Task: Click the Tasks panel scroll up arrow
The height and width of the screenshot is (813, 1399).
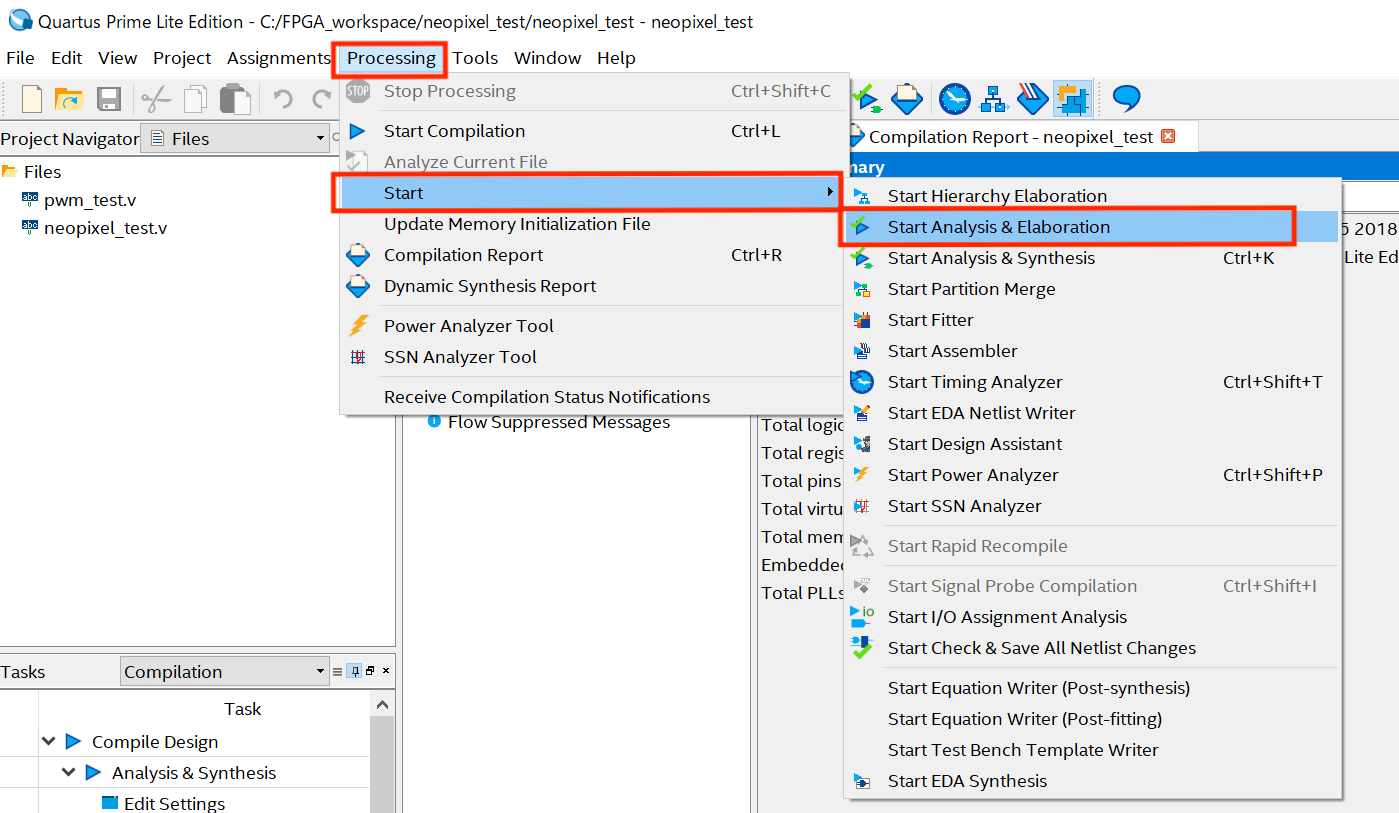Action: click(x=382, y=705)
